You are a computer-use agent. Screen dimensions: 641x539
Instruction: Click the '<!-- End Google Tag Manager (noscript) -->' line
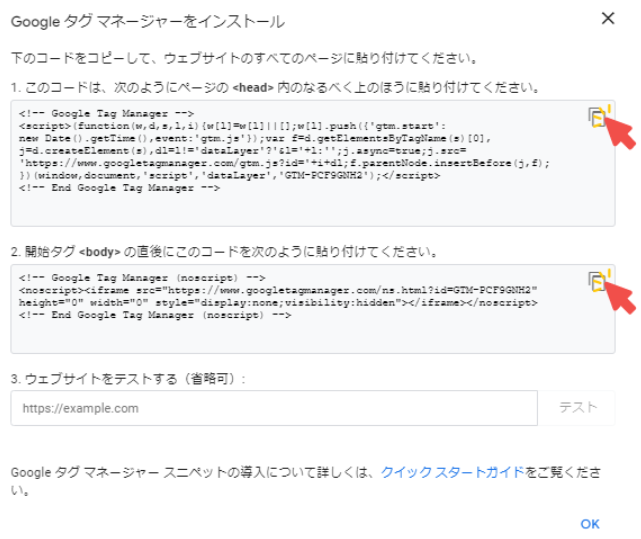tap(155, 315)
